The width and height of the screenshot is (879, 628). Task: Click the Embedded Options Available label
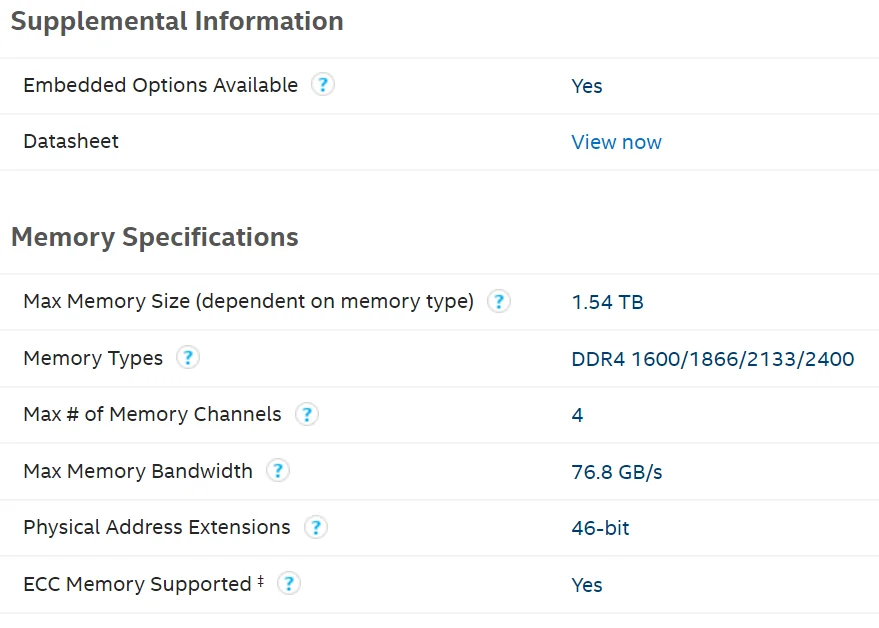coord(160,85)
